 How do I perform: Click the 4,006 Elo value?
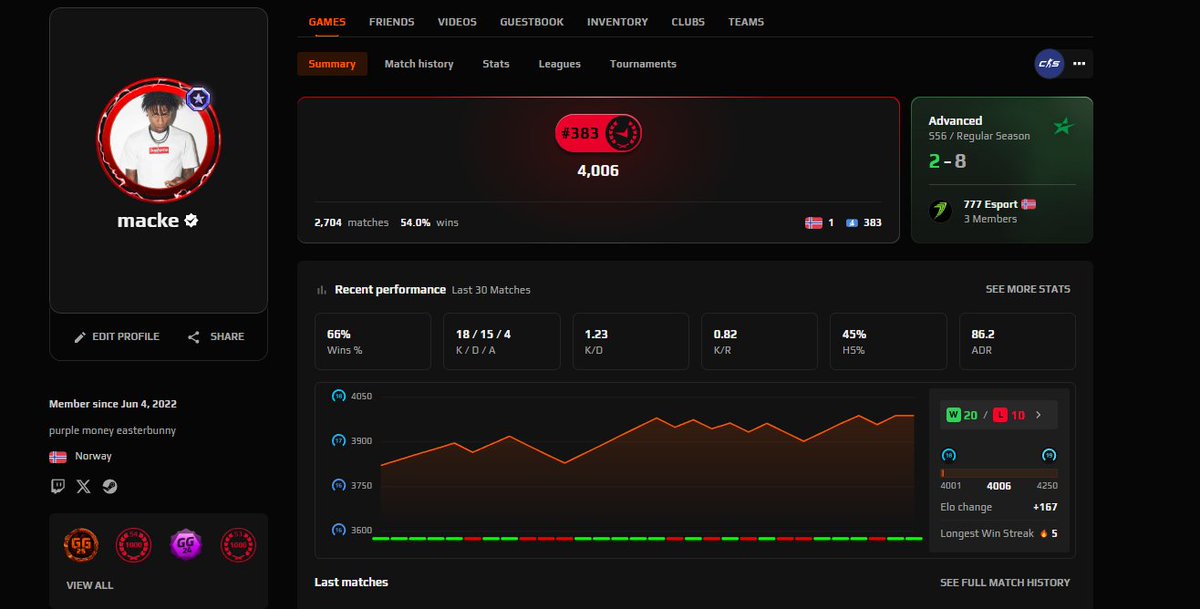[x=598, y=171]
